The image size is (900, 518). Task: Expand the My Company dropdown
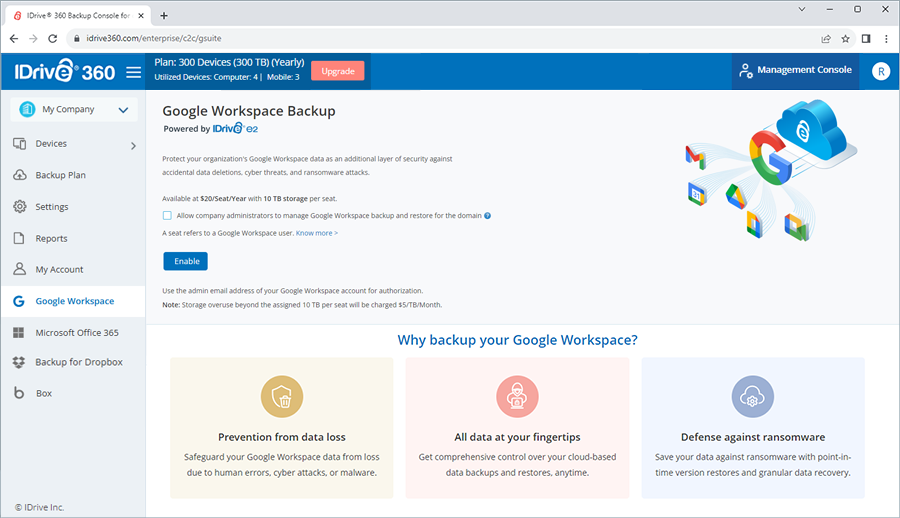[x=123, y=110]
